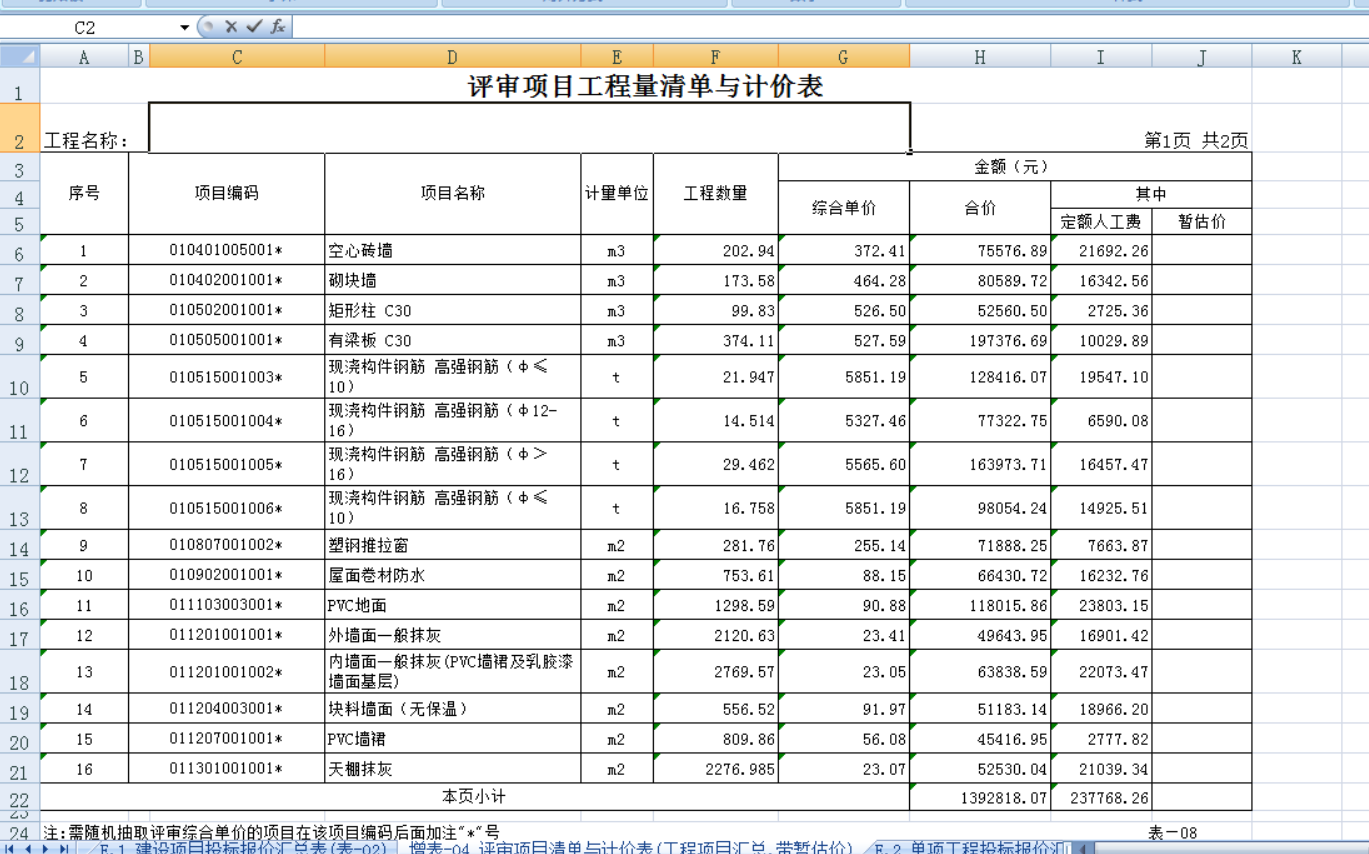This screenshot has height=854, width=1369.
Task: Click the Select All corner box
Action: 20,57
